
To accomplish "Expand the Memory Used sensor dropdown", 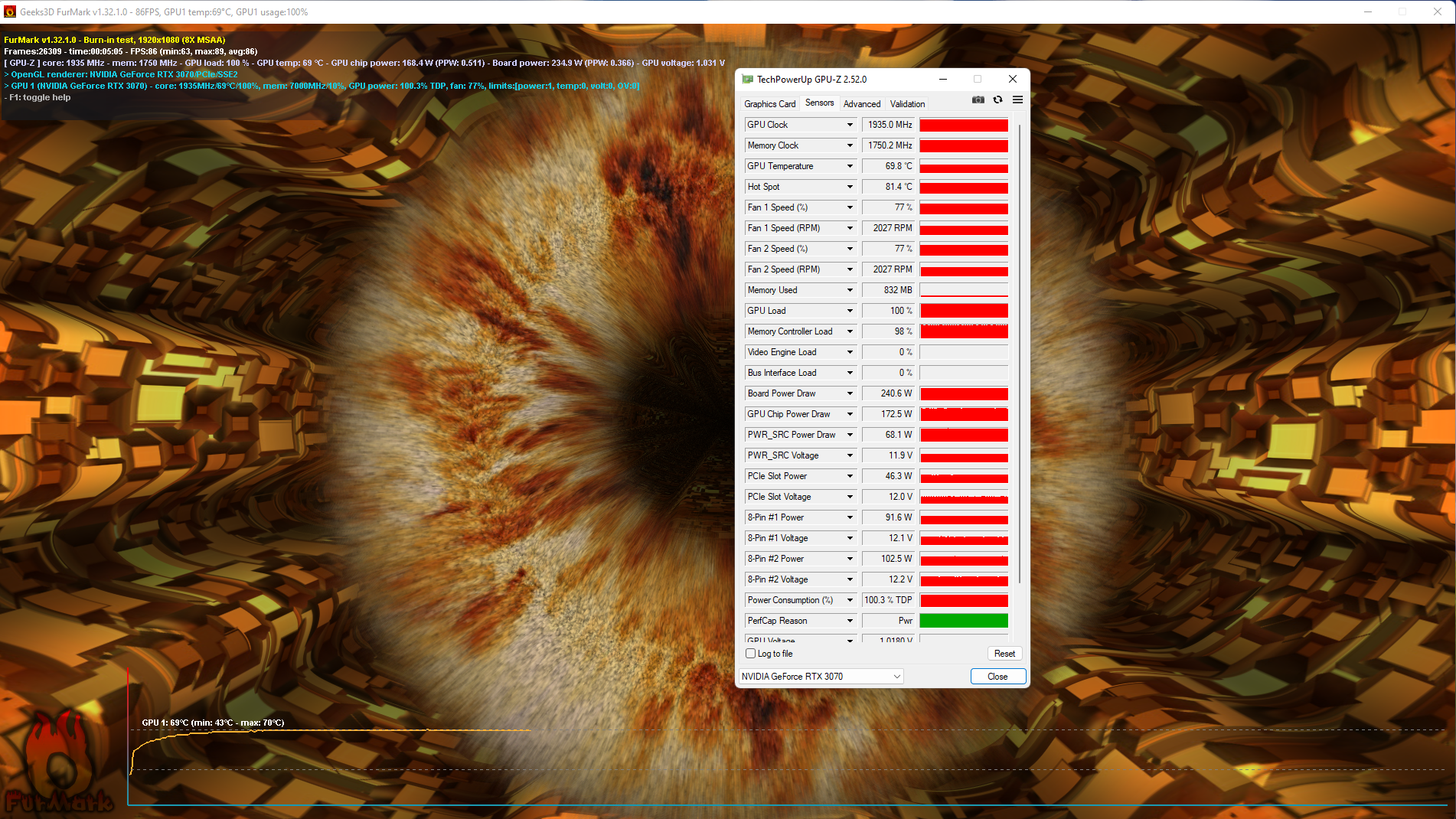I will point(850,290).
